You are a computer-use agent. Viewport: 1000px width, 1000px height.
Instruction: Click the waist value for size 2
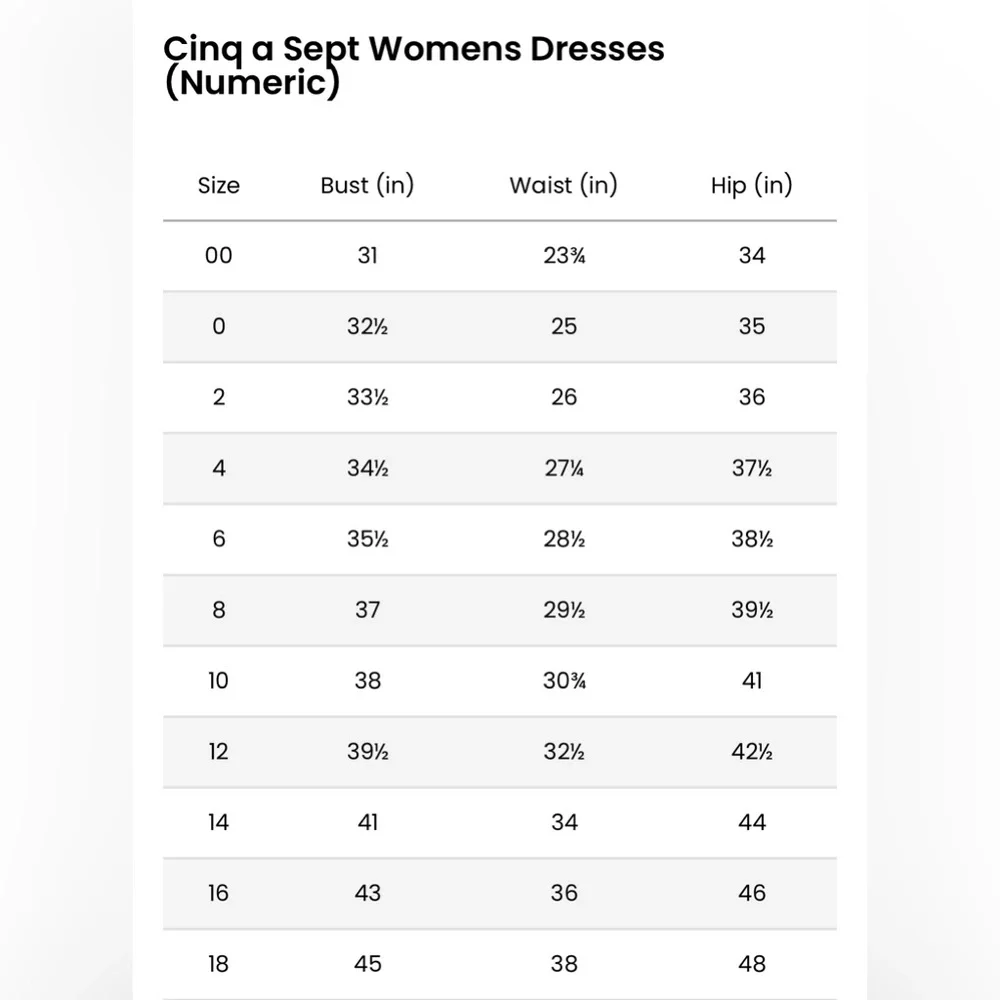pyautogui.click(x=564, y=397)
